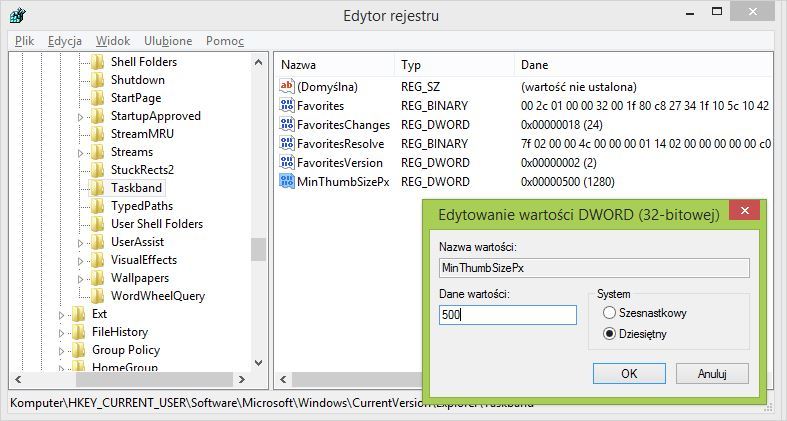The width and height of the screenshot is (787, 421).
Task: Click the Wallpapers folder icon
Action: point(97,278)
